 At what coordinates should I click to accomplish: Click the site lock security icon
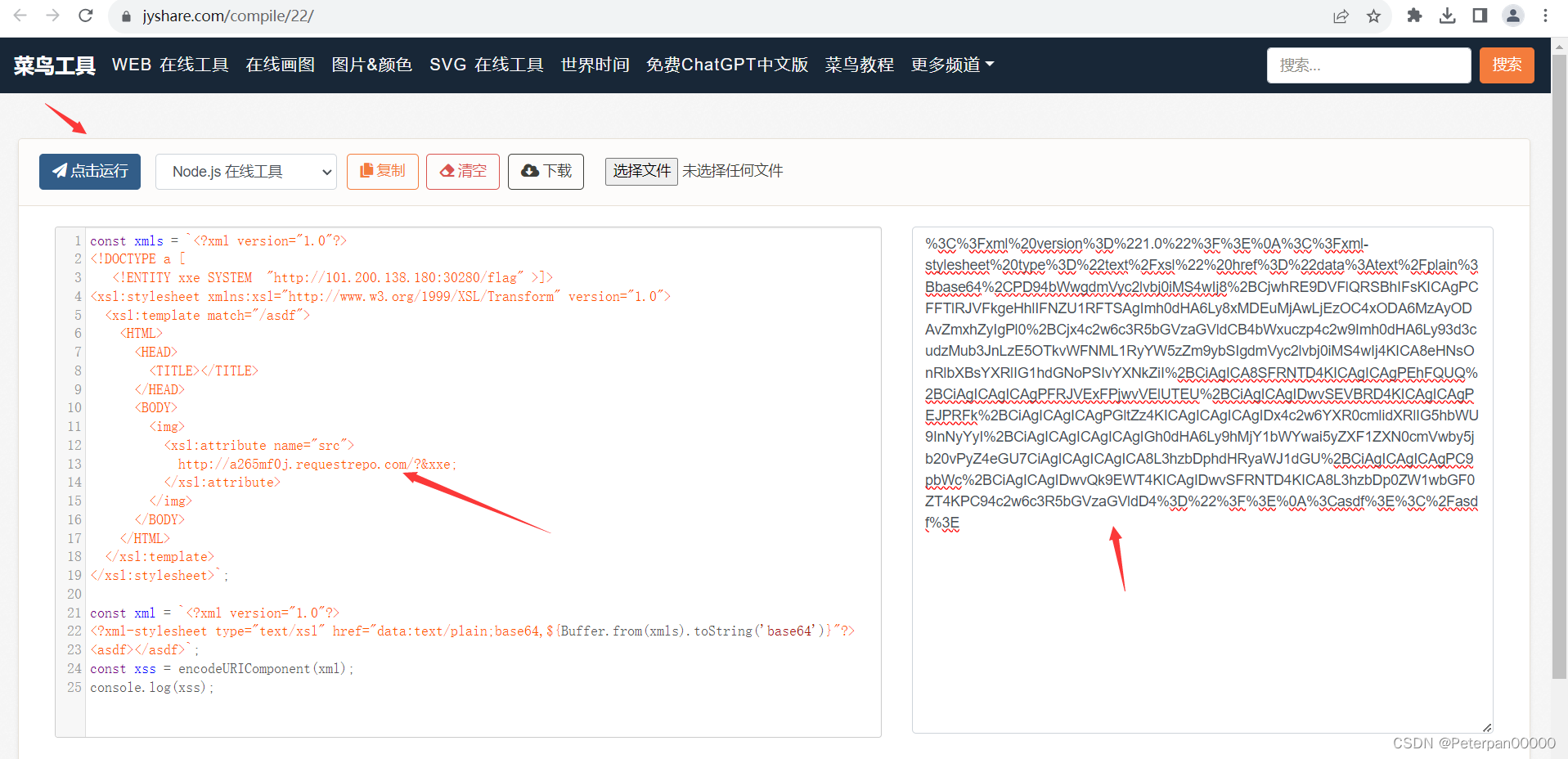126,16
